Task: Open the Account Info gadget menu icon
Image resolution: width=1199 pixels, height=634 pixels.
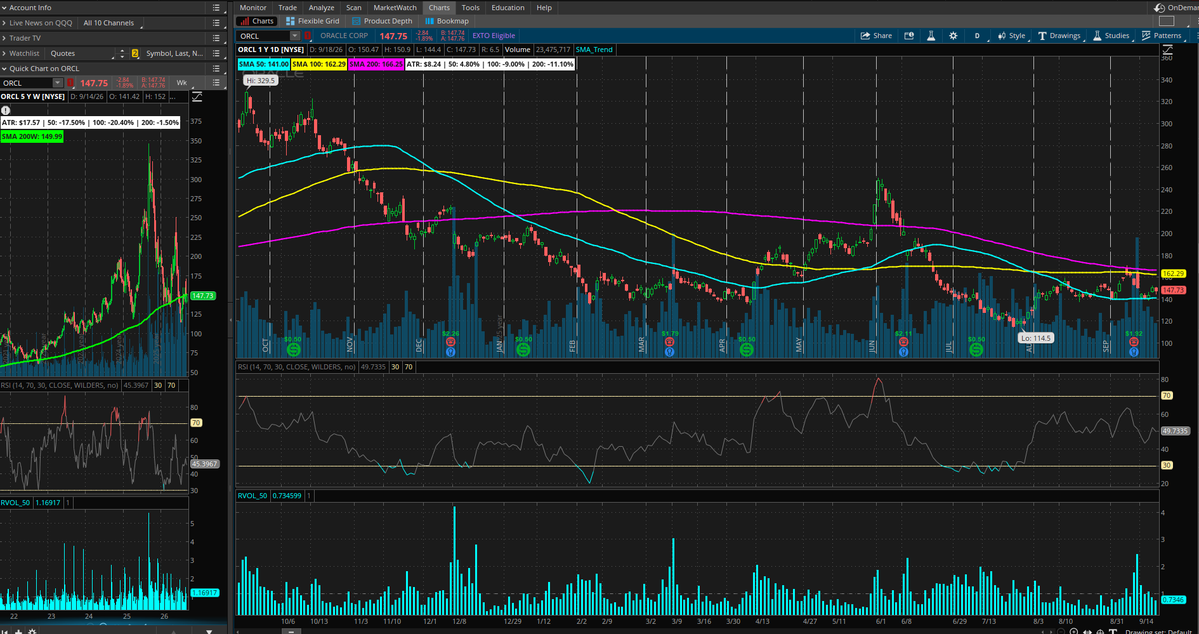Action: 218,7
